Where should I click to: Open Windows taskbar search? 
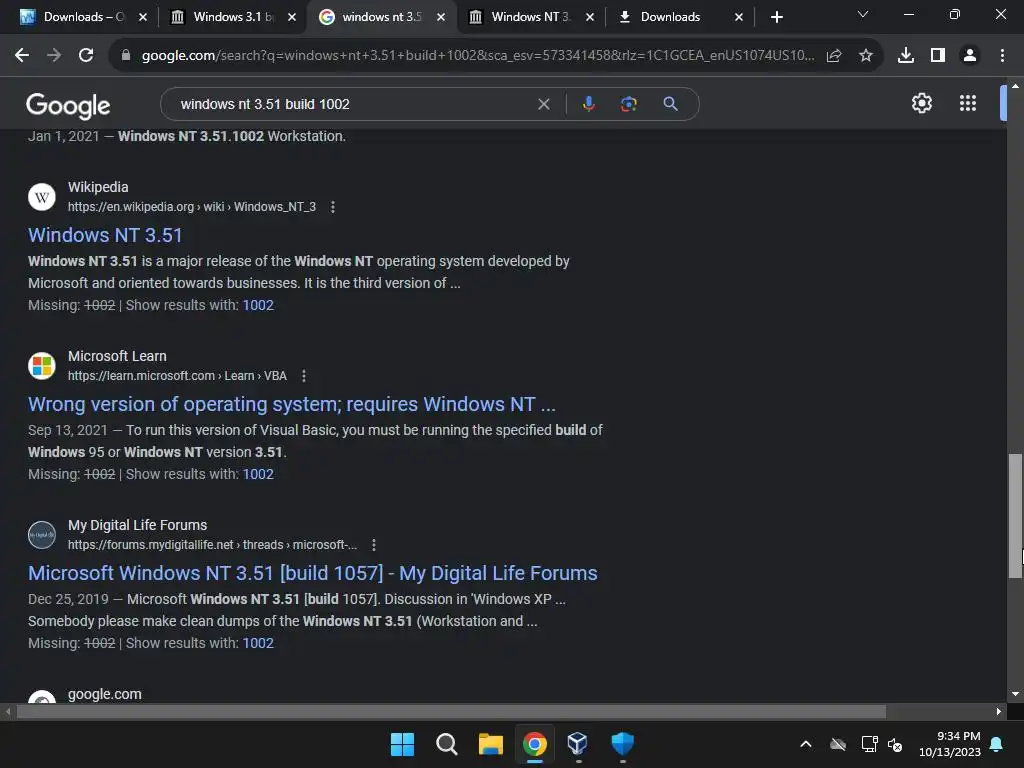(x=447, y=744)
